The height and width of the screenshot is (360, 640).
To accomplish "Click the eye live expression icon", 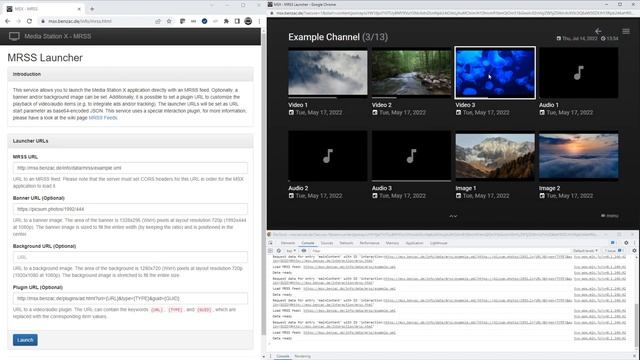I will [x=304, y=251].
